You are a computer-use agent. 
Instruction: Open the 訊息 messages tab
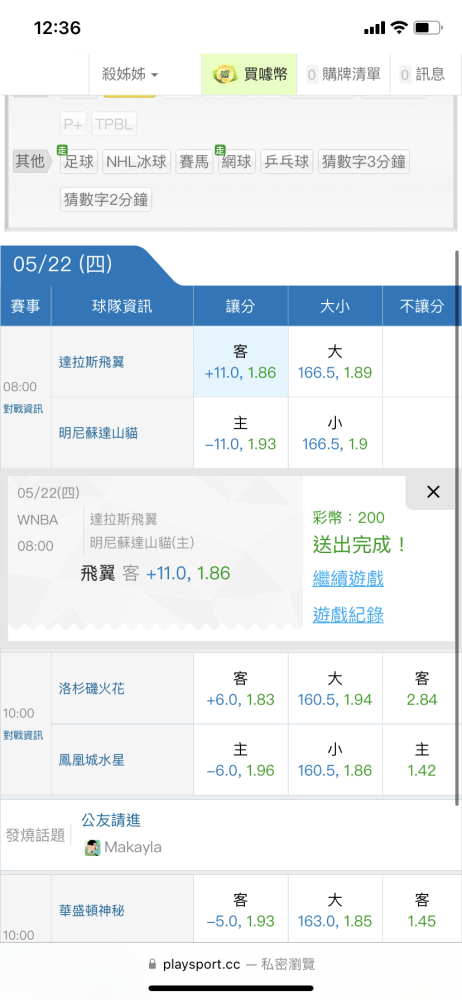tap(422, 74)
